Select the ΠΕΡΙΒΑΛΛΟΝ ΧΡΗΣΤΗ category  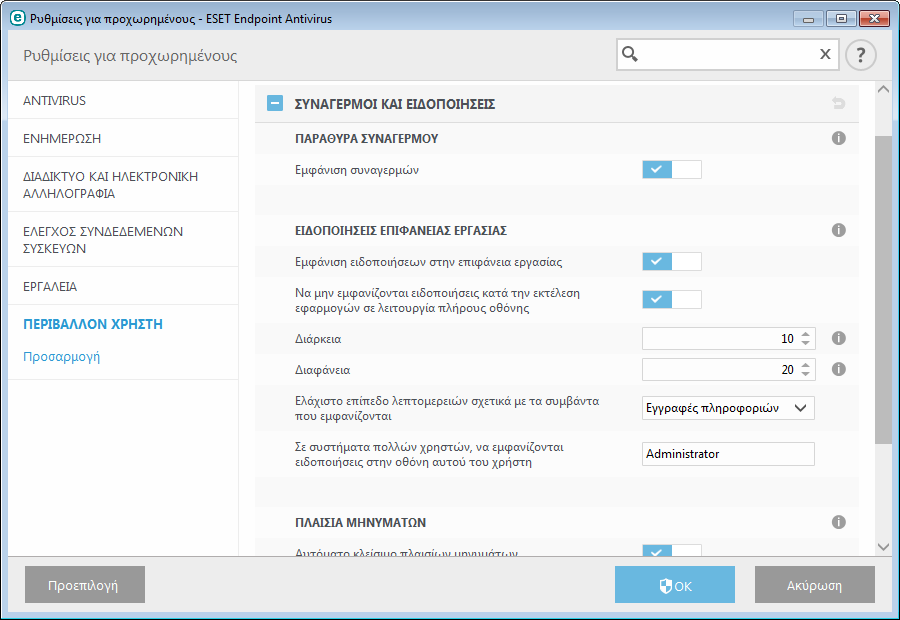click(x=93, y=324)
